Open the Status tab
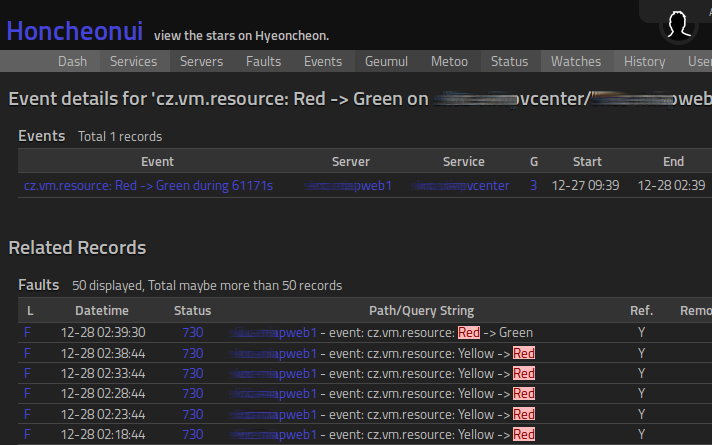 click(509, 61)
